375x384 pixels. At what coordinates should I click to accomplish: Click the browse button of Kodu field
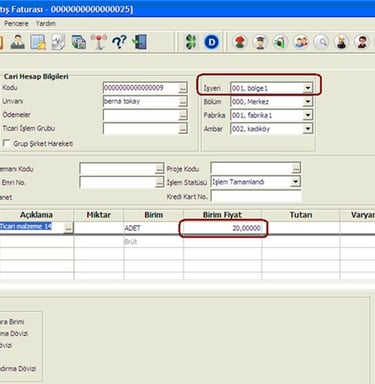[183, 88]
